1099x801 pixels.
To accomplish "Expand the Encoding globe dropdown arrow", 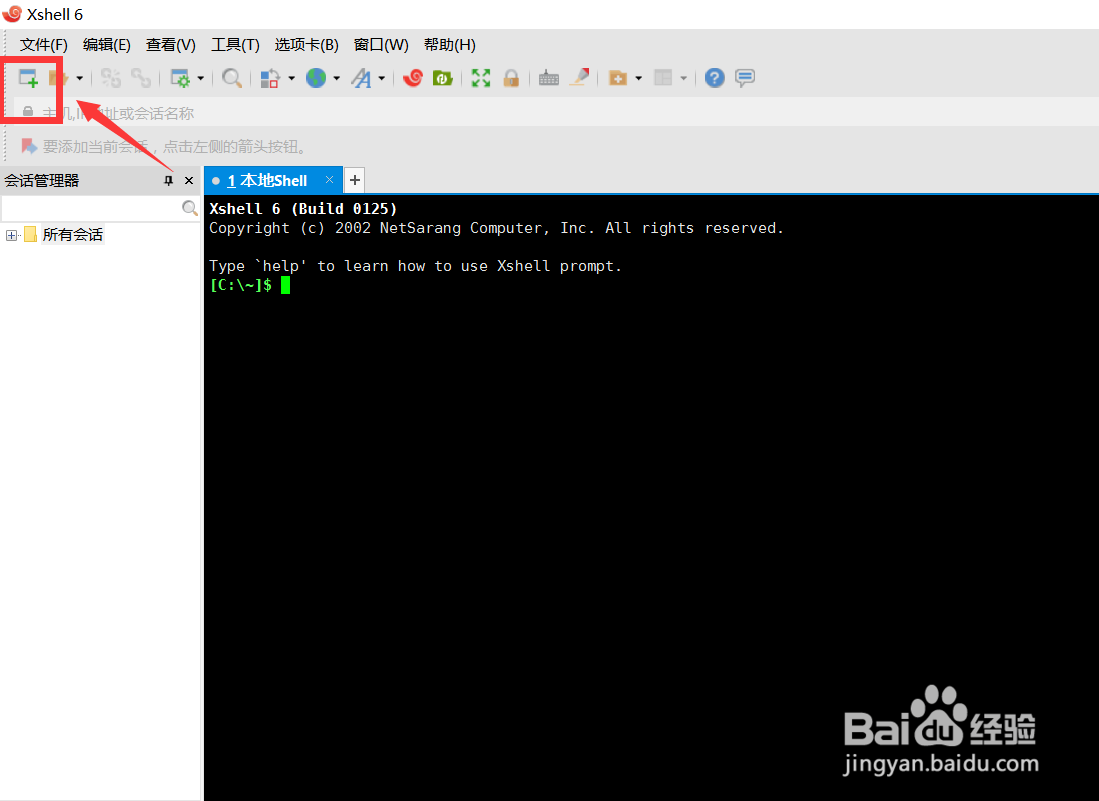I will click(x=336, y=78).
